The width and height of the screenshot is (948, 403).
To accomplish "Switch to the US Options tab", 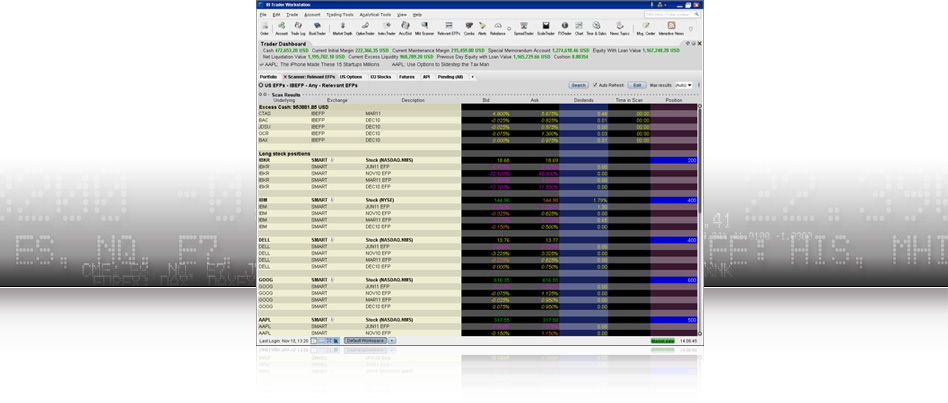I will pyautogui.click(x=350, y=76).
